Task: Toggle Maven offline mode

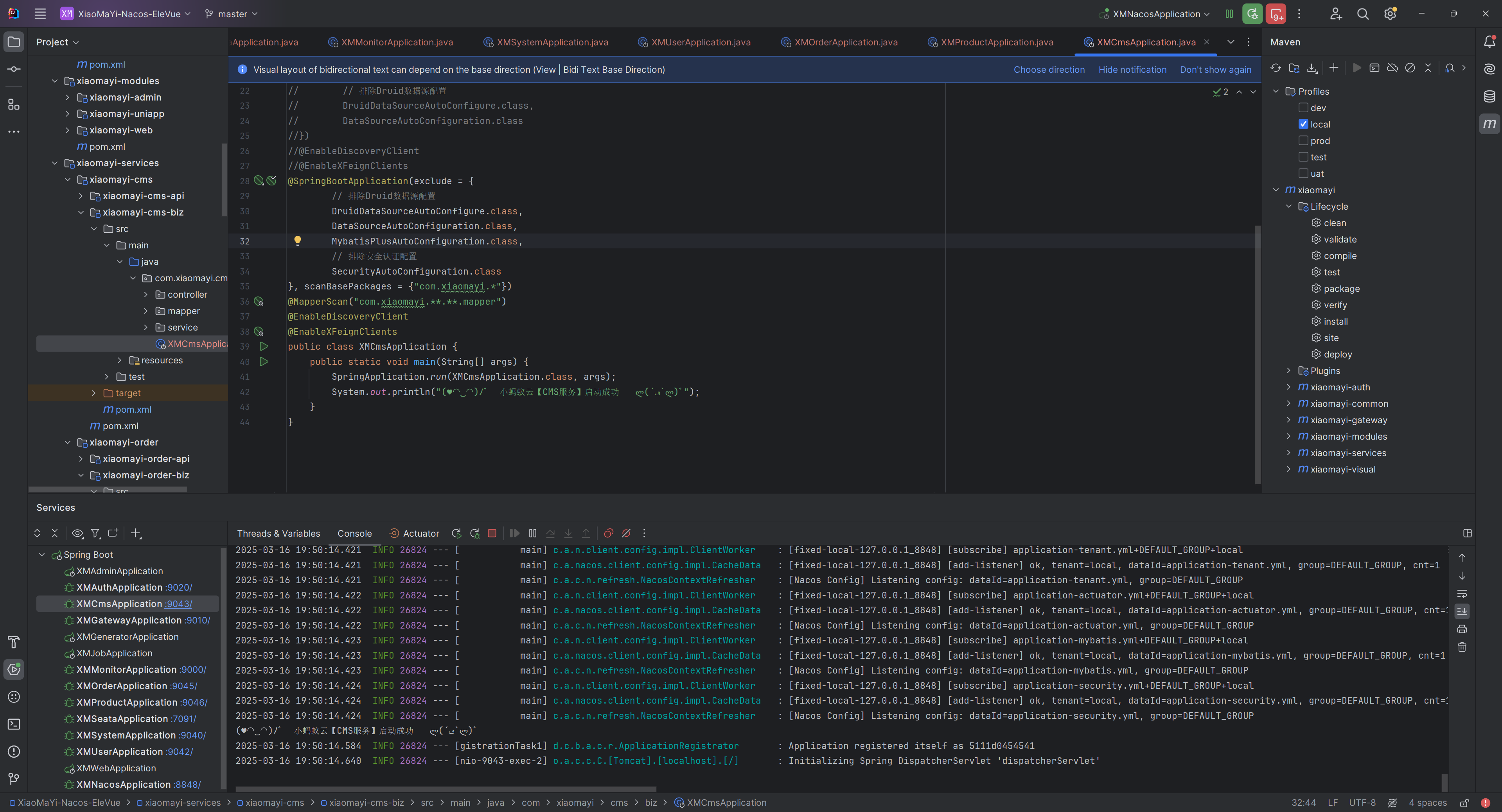Action: [x=1392, y=68]
